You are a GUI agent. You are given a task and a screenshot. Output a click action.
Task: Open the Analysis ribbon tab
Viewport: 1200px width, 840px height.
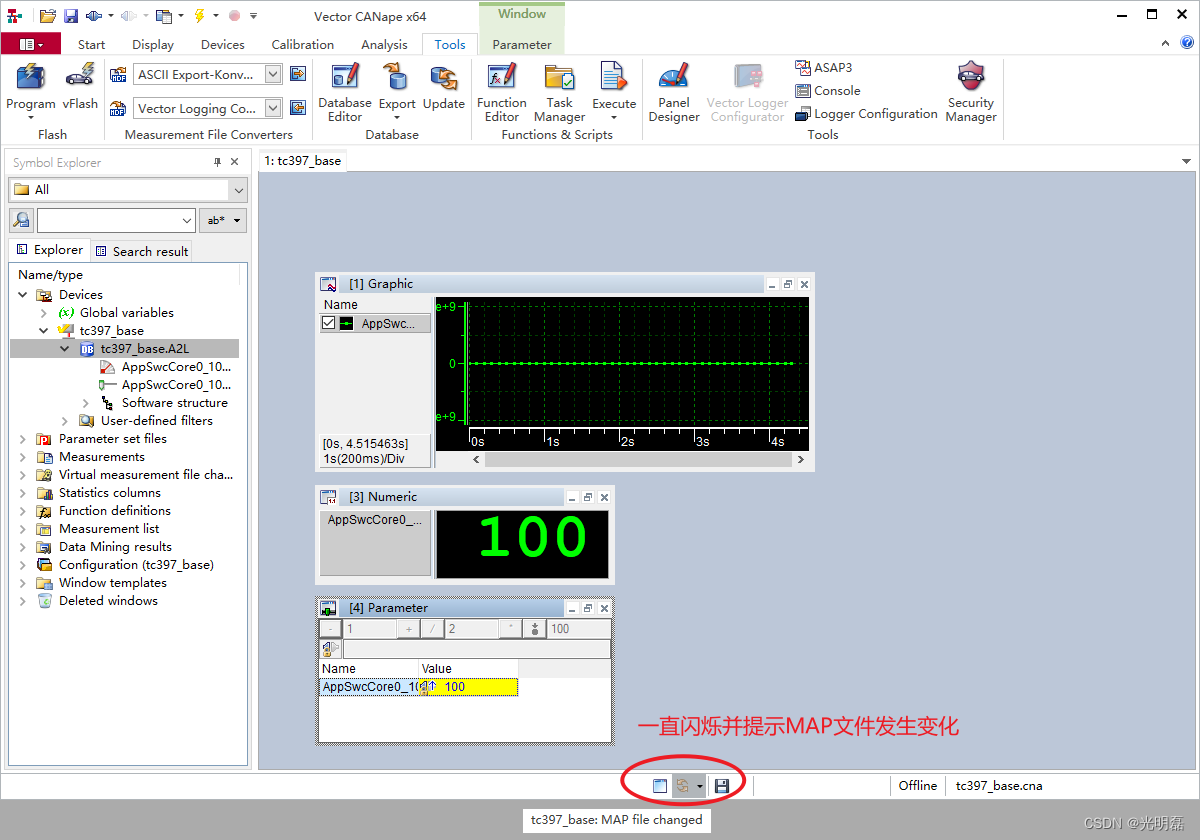click(385, 44)
